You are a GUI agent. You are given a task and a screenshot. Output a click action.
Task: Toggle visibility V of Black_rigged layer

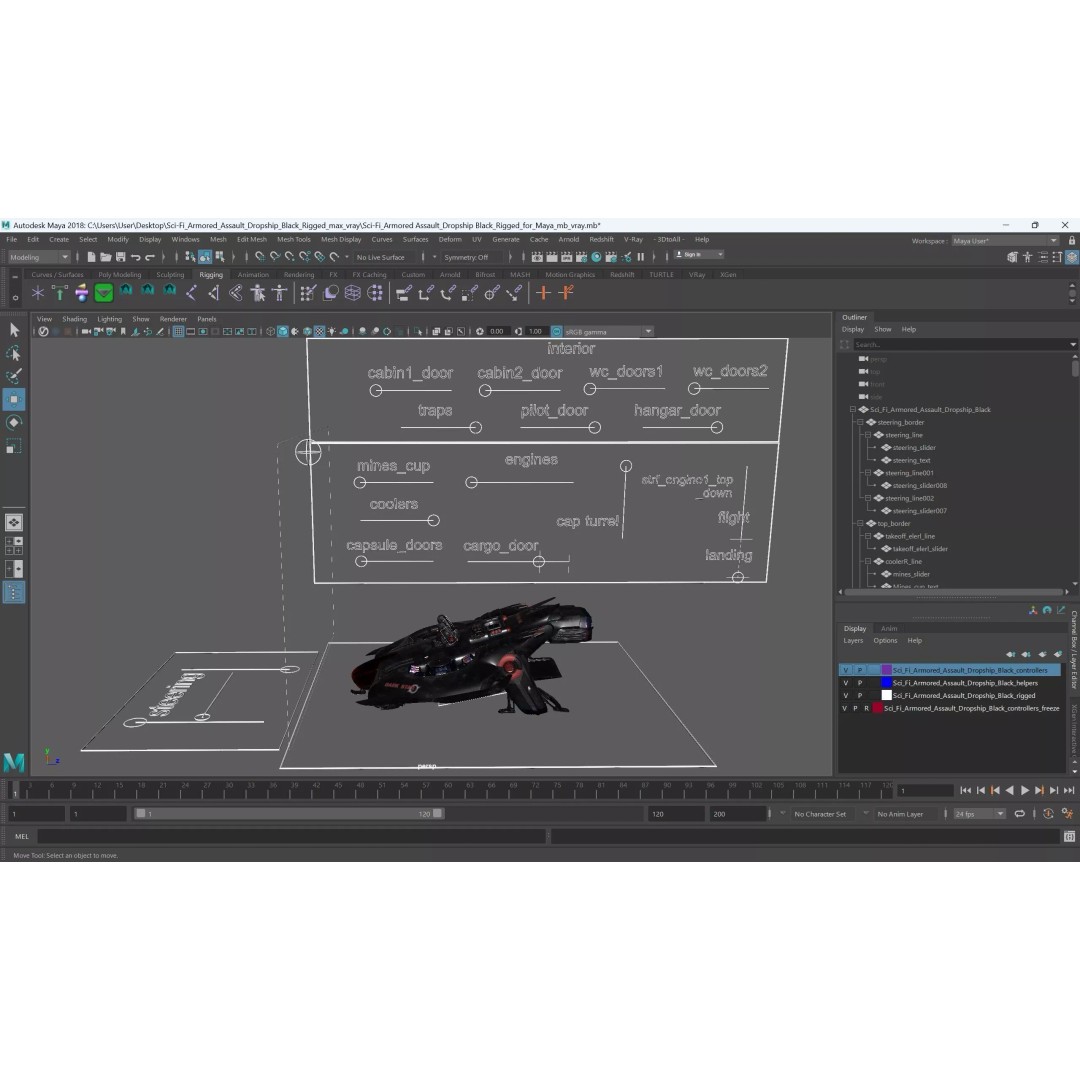tap(846, 696)
